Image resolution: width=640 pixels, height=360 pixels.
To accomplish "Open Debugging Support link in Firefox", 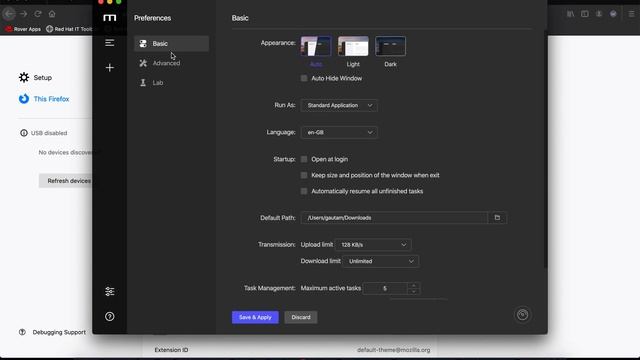I will pos(53,332).
